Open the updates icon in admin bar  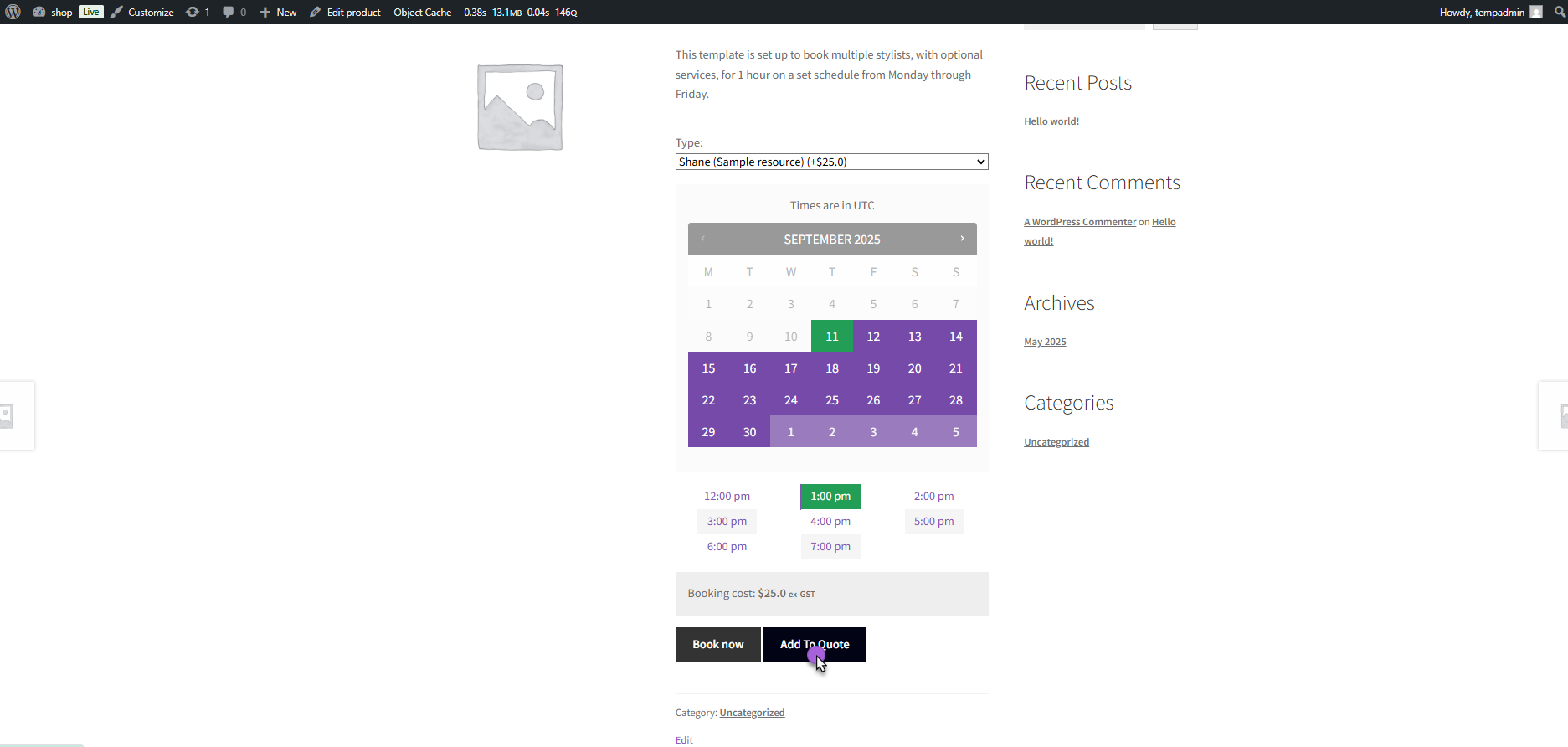(193, 12)
